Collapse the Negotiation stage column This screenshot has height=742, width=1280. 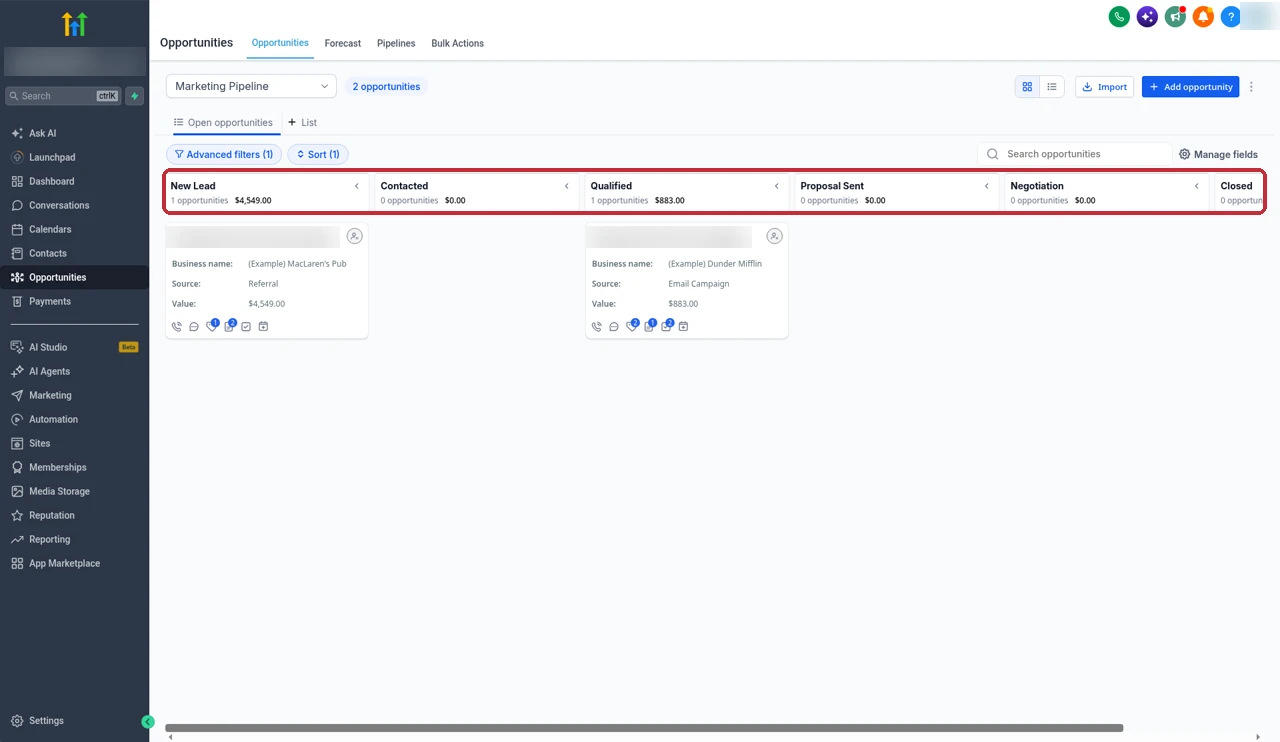click(x=1197, y=186)
